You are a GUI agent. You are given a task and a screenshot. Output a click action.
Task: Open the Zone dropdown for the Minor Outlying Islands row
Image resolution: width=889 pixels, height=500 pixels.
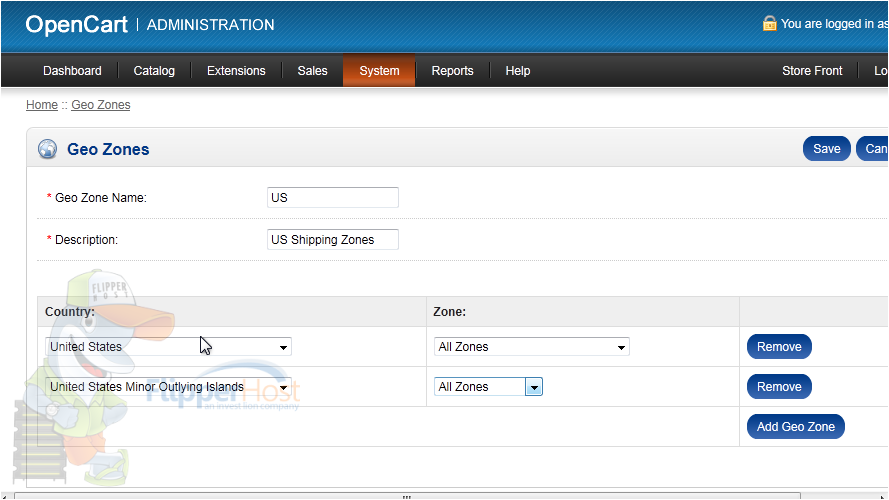tap(488, 387)
